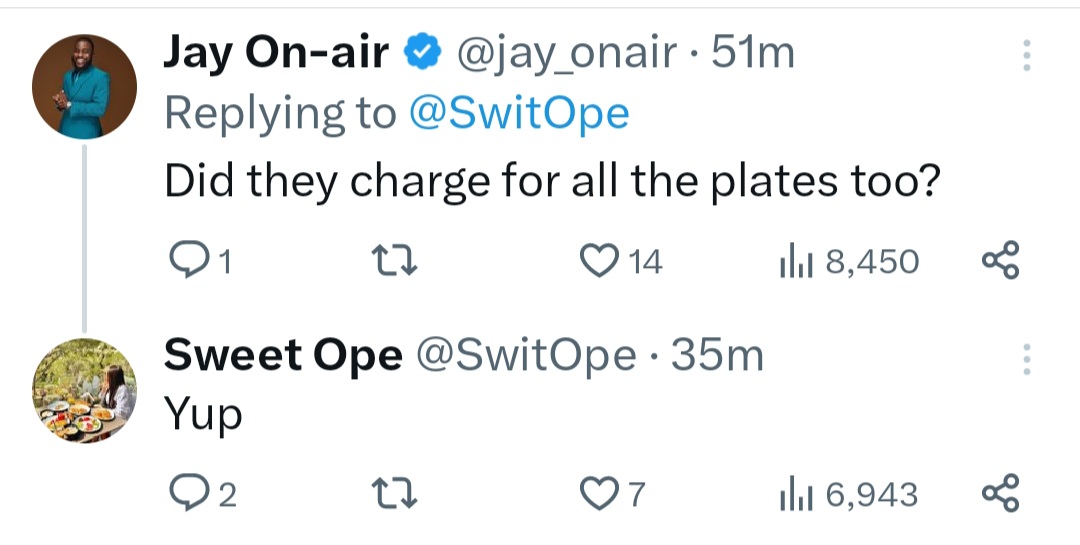This screenshot has height=545, width=1080.
Task: Open the Jay On-air display name
Action: pyautogui.click(x=275, y=54)
